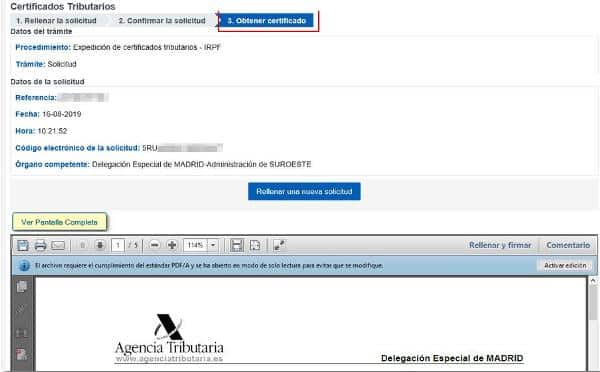The width and height of the screenshot is (600, 372).
Task: Click the 'Referencia:' label
Action: [x=36, y=98]
